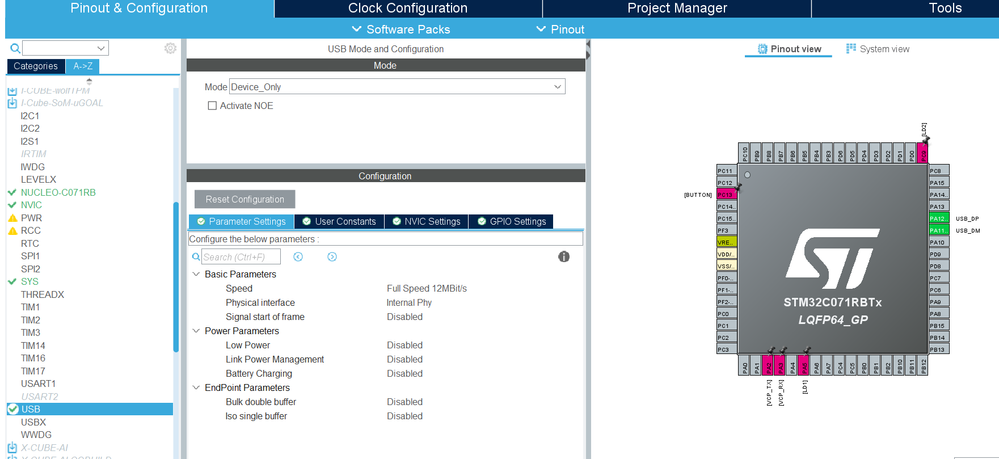Open the settings gear in the peripheral panel
This screenshot has width=999, height=459.
click(170, 48)
